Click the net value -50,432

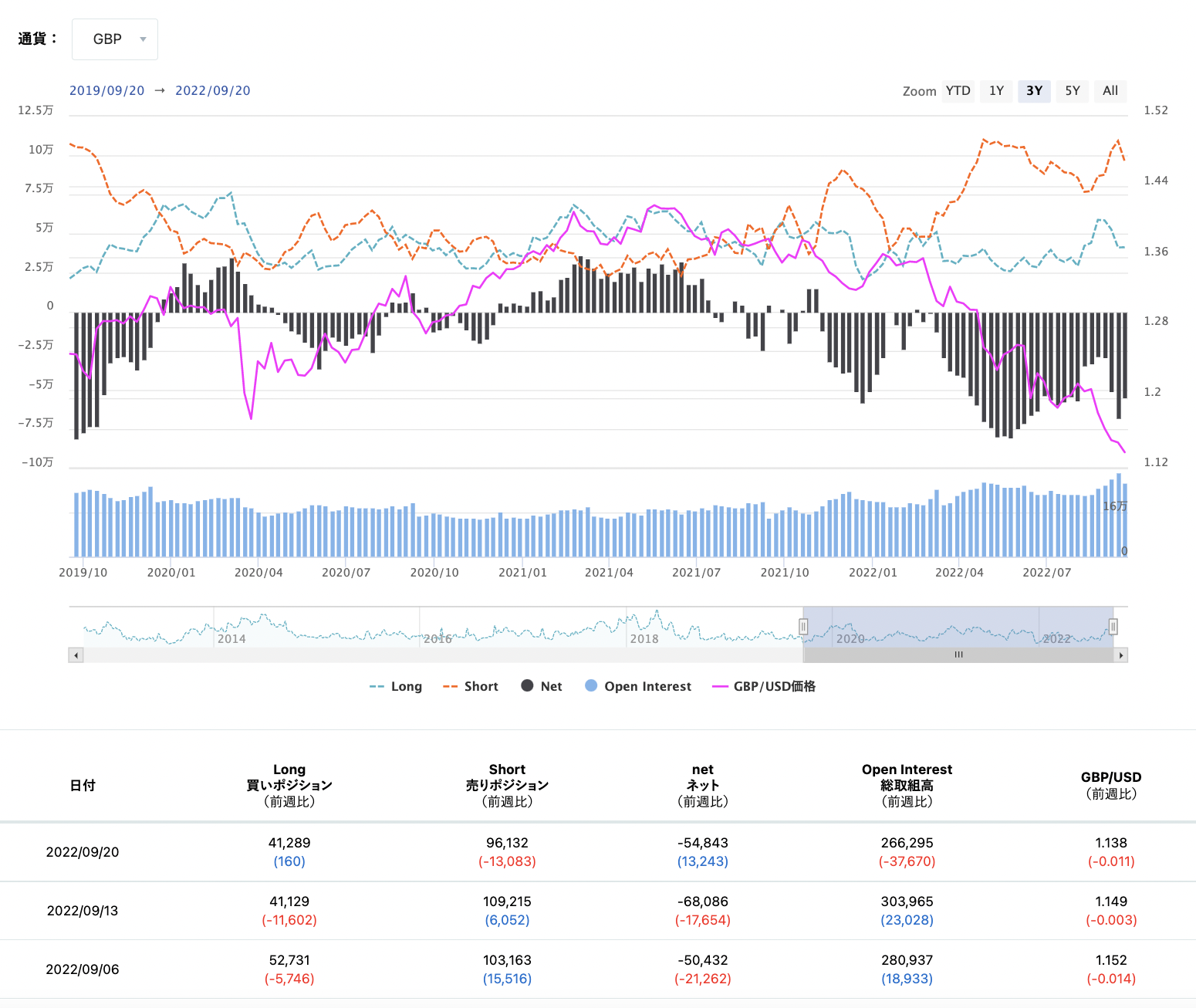tap(703, 960)
